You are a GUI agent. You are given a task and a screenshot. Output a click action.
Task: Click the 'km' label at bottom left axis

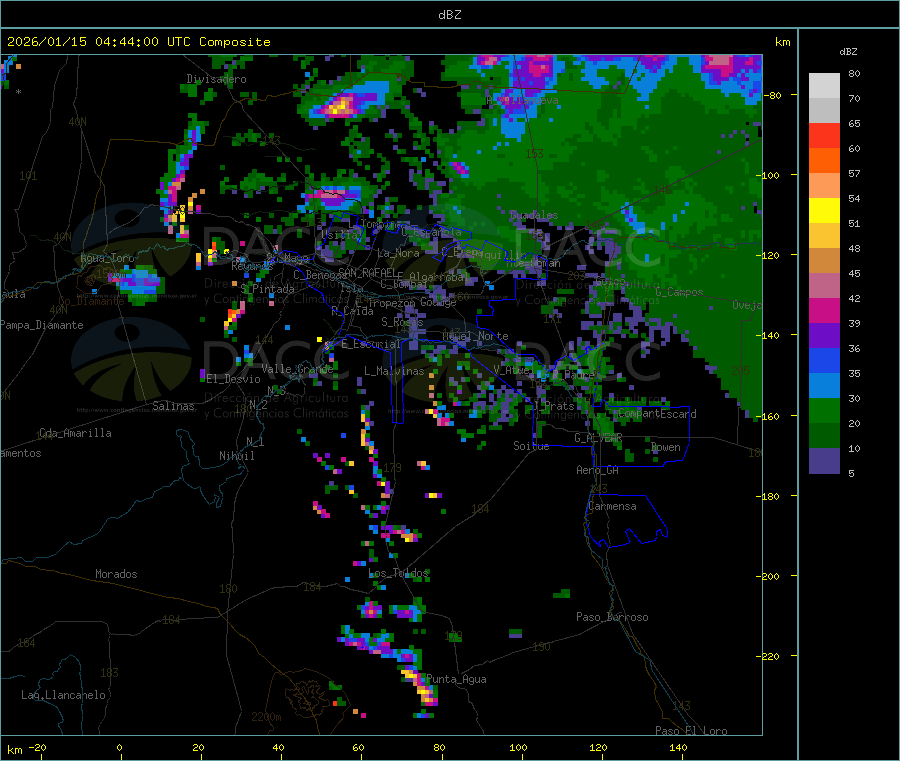(14, 750)
